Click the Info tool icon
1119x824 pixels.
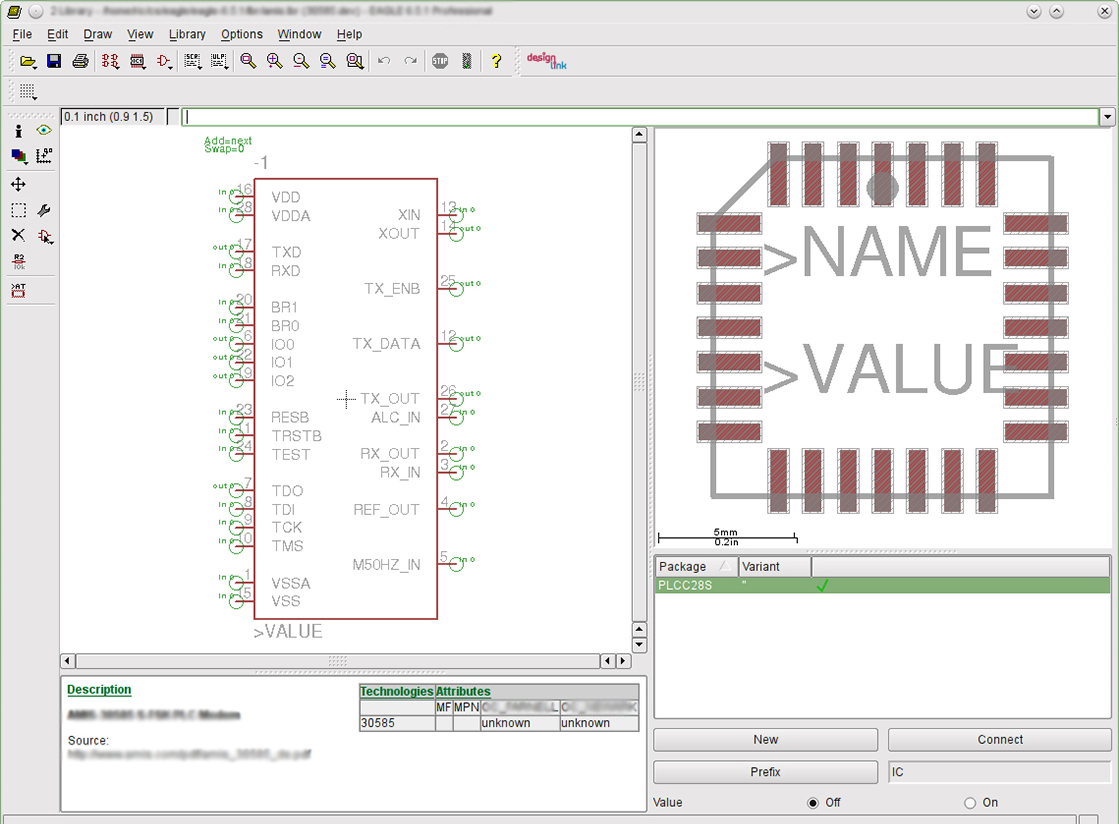[x=18, y=131]
